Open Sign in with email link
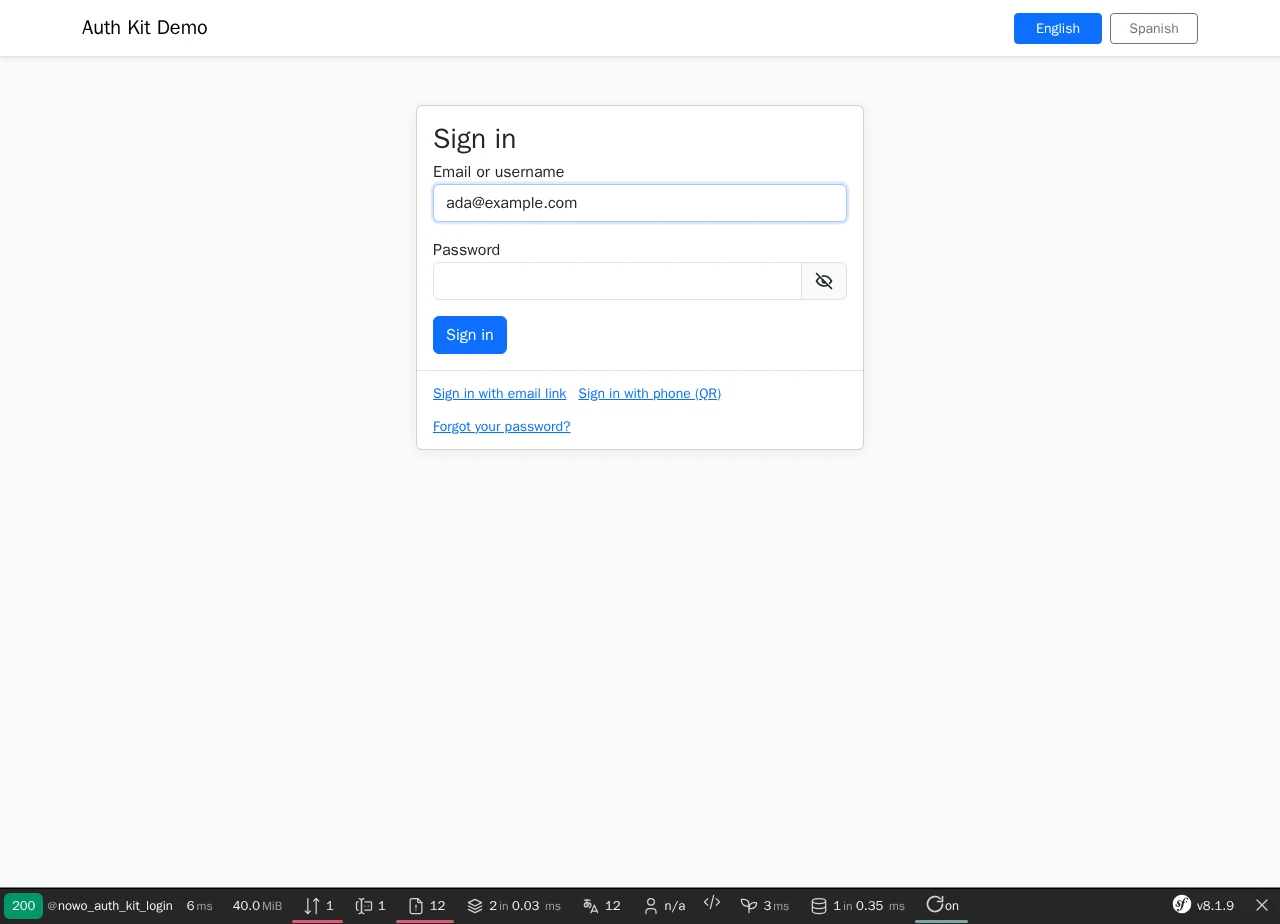Screen dimensions: 1280x924 tap(500, 394)
